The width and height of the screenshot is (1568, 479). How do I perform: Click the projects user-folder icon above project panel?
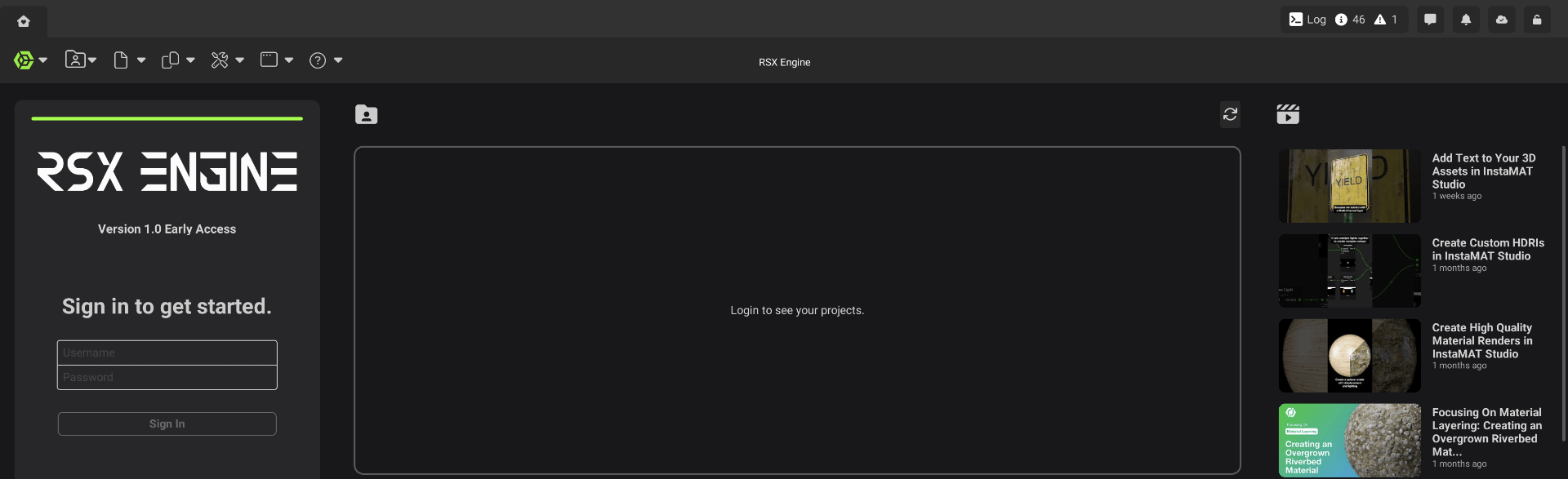367,115
